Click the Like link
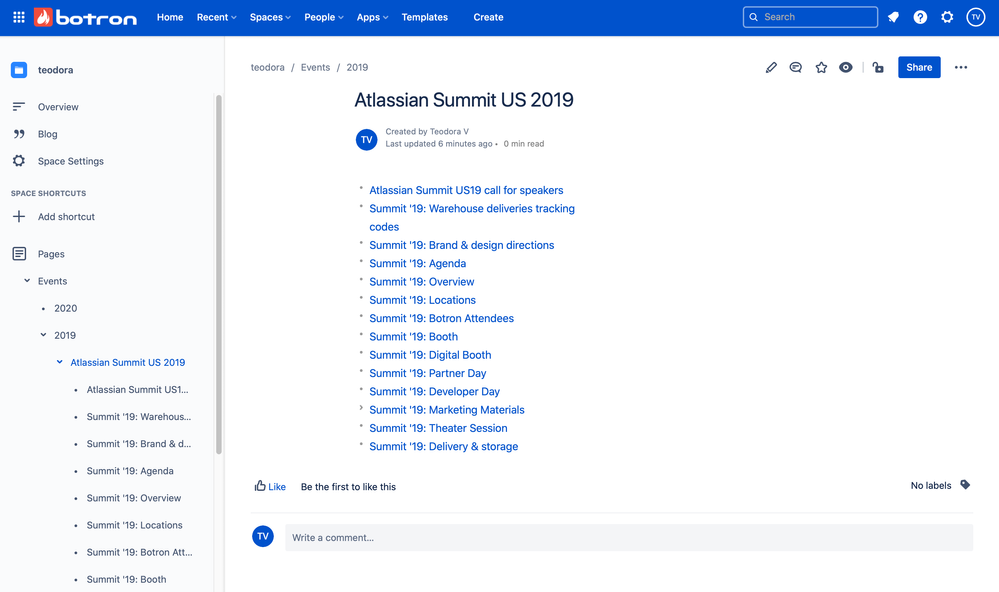999x592 pixels. tap(277, 487)
